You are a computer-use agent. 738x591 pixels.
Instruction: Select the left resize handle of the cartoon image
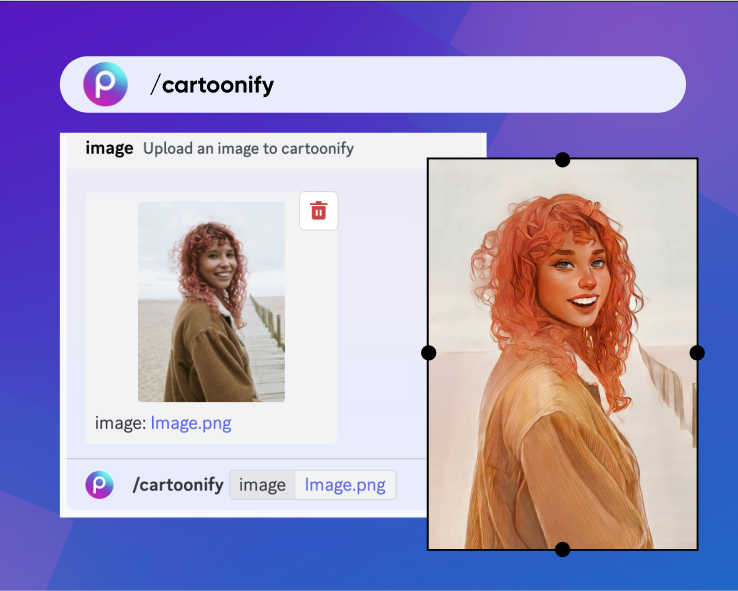pyautogui.click(x=429, y=353)
